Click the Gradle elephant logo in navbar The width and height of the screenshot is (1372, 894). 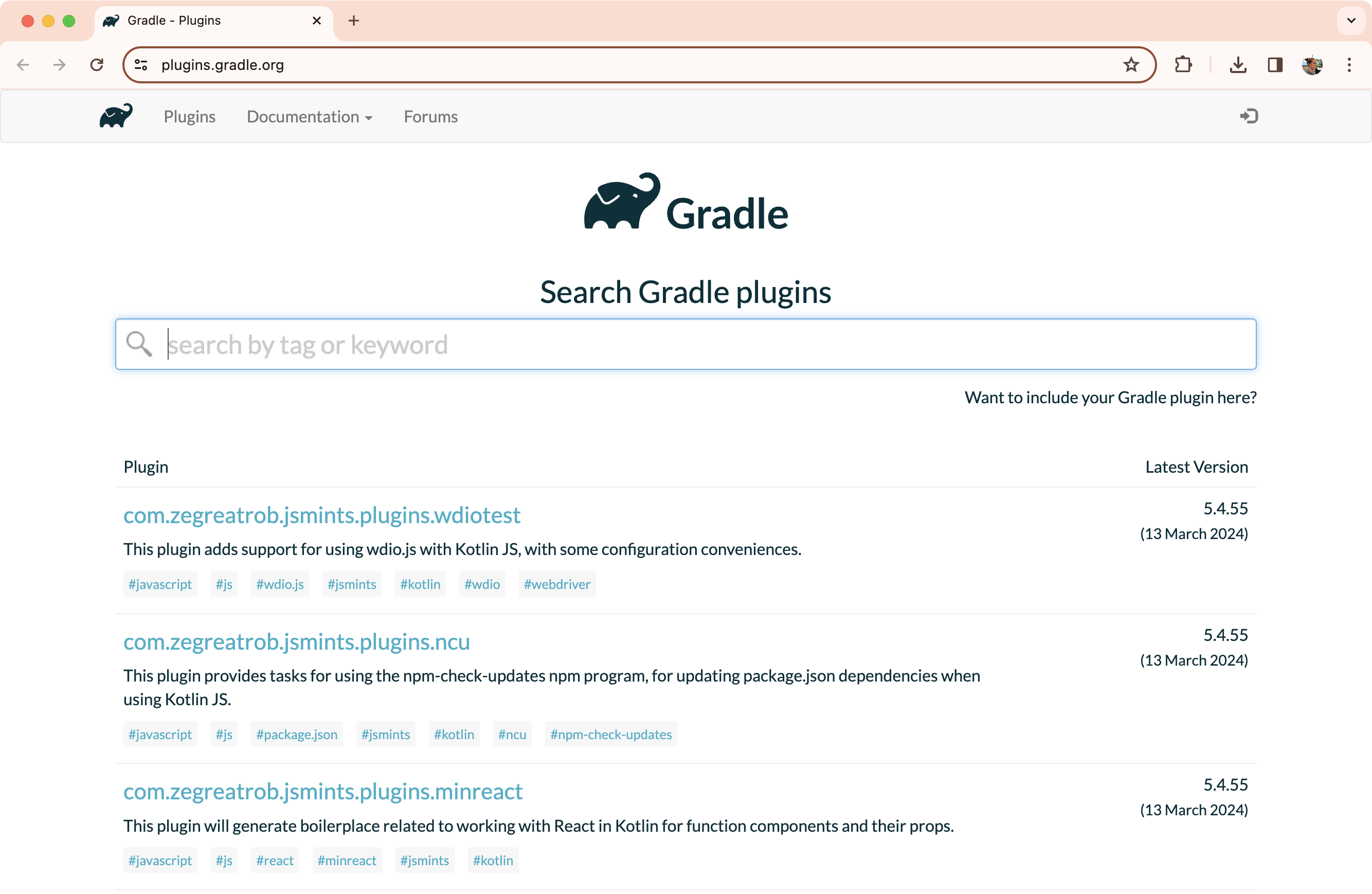116,116
